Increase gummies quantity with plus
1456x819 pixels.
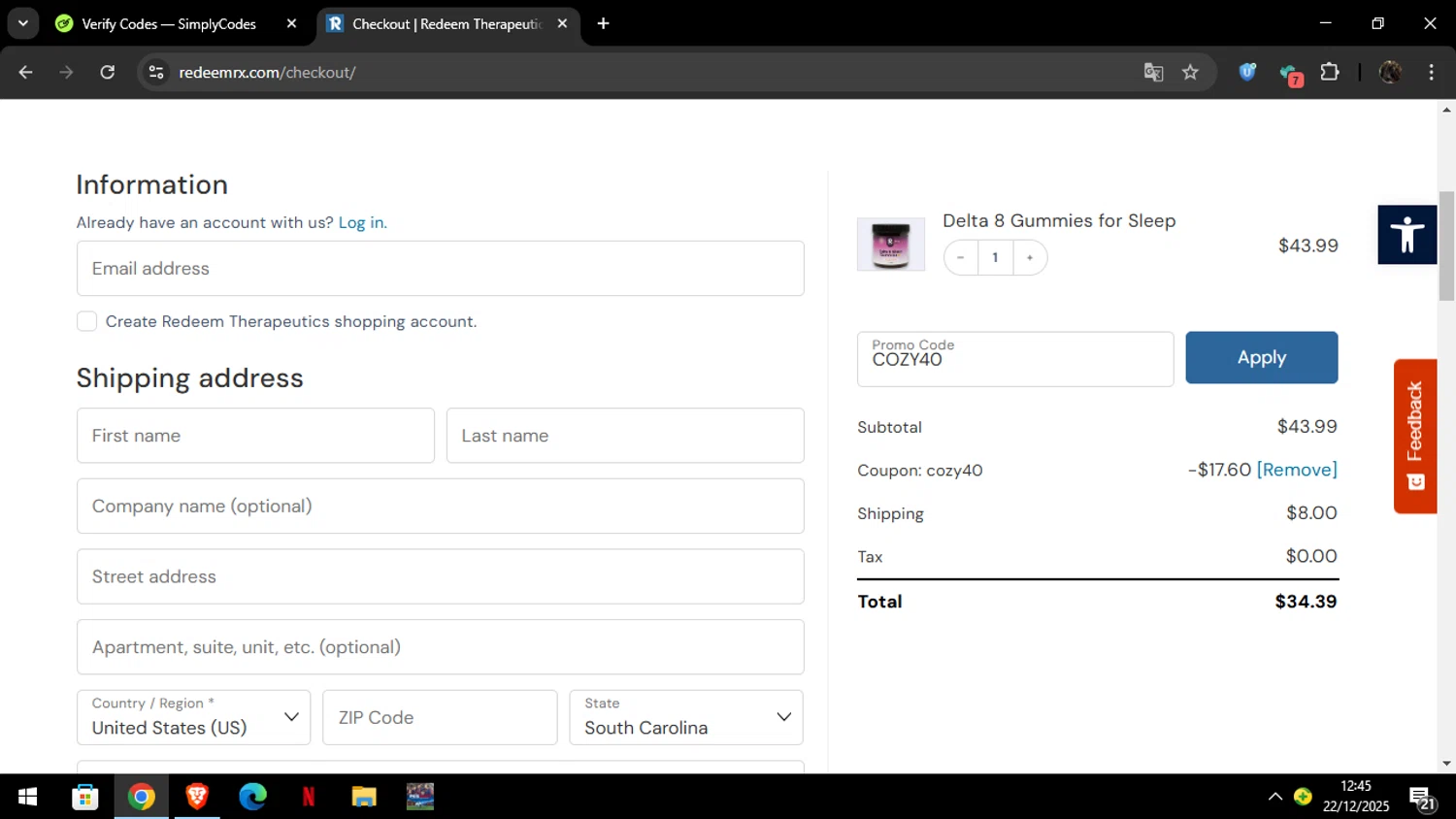tap(1030, 257)
